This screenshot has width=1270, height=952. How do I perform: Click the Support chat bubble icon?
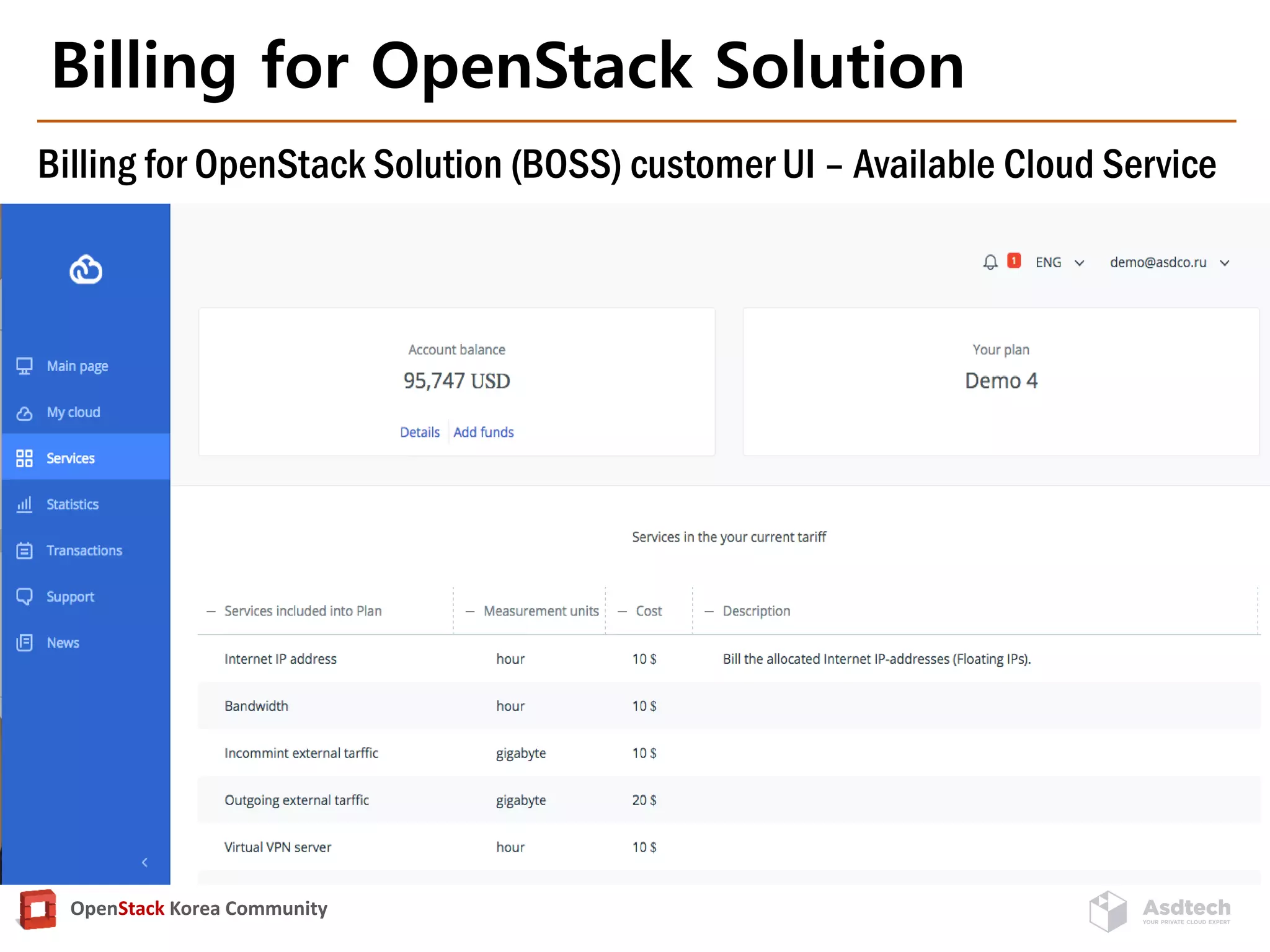pyautogui.click(x=24, y=596)
